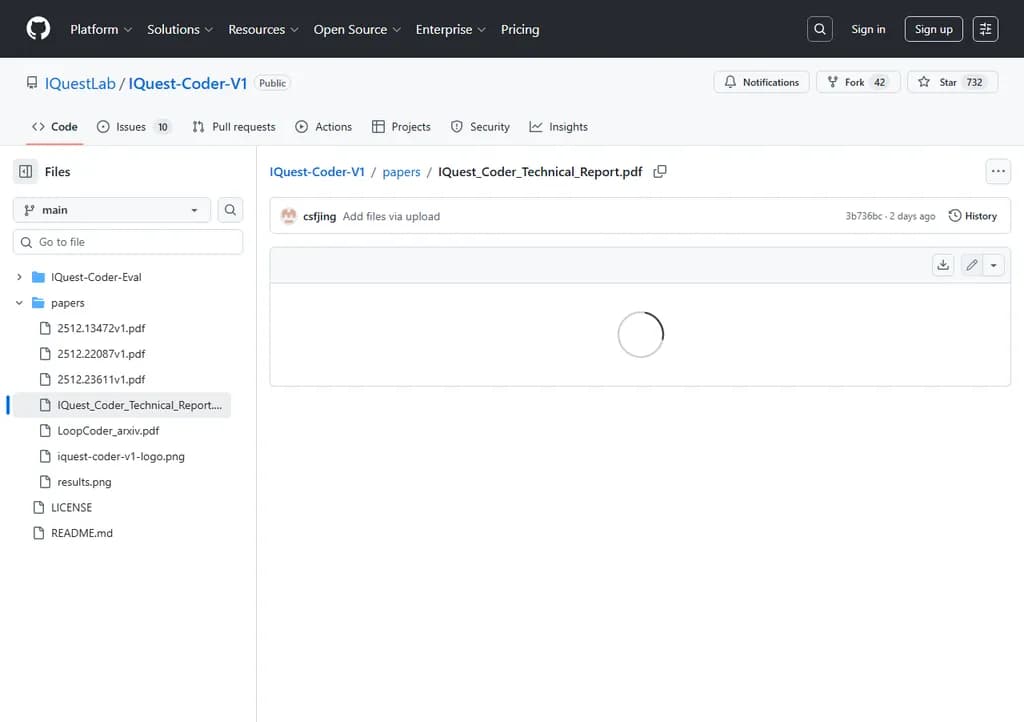The width and height of the screenshot is (1024, 722).
Task: Open the file finder magnifier beside branch selector
Action: pos(230,209)
